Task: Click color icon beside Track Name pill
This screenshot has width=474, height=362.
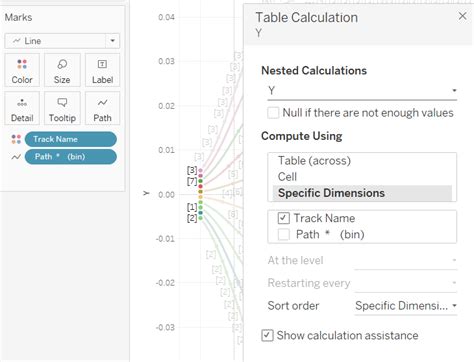Action: [16, 139]
